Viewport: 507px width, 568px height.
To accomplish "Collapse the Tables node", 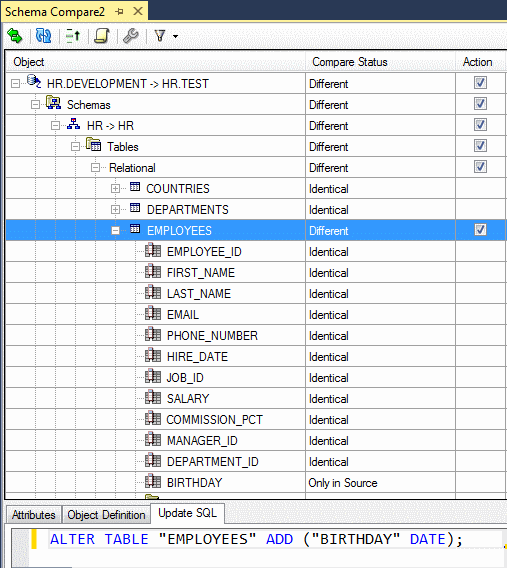I will 75,147.
